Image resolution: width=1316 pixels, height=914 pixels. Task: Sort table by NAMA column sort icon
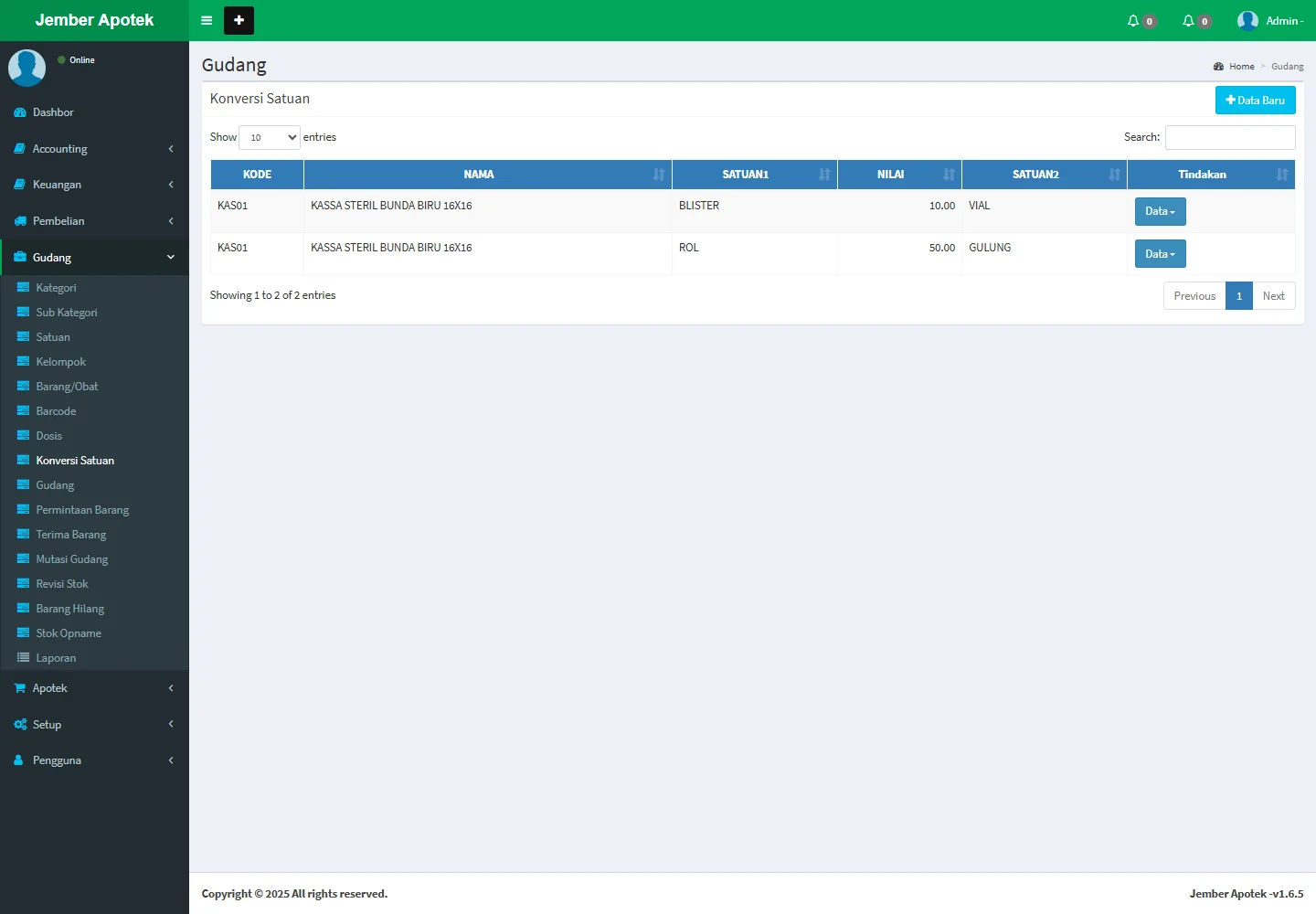tap(659, 175)
